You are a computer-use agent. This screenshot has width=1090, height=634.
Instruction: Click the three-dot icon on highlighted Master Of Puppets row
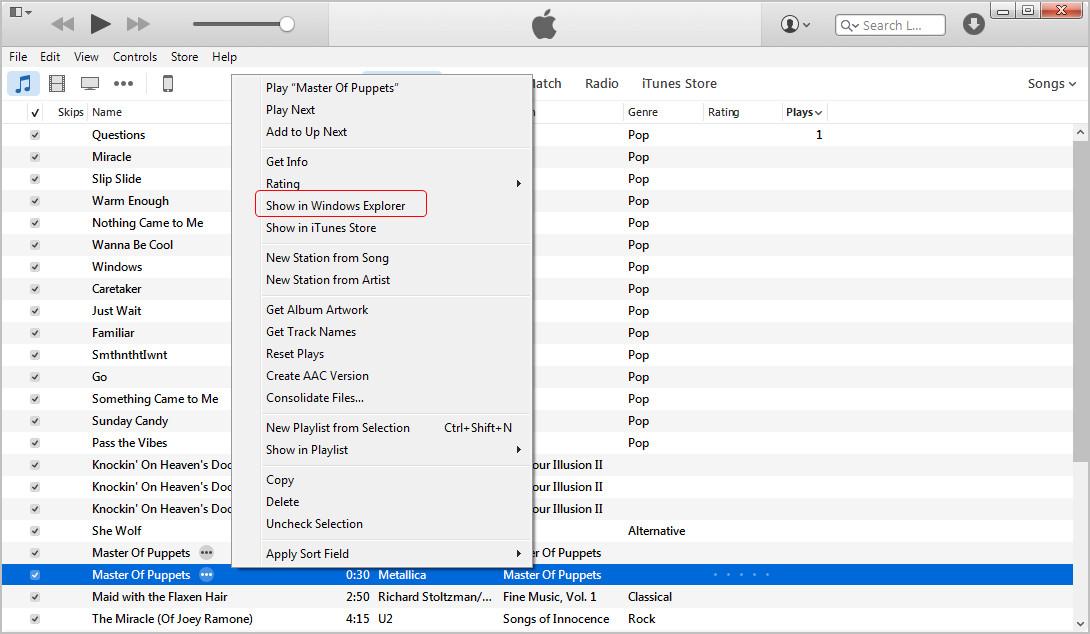click(206, 575)
